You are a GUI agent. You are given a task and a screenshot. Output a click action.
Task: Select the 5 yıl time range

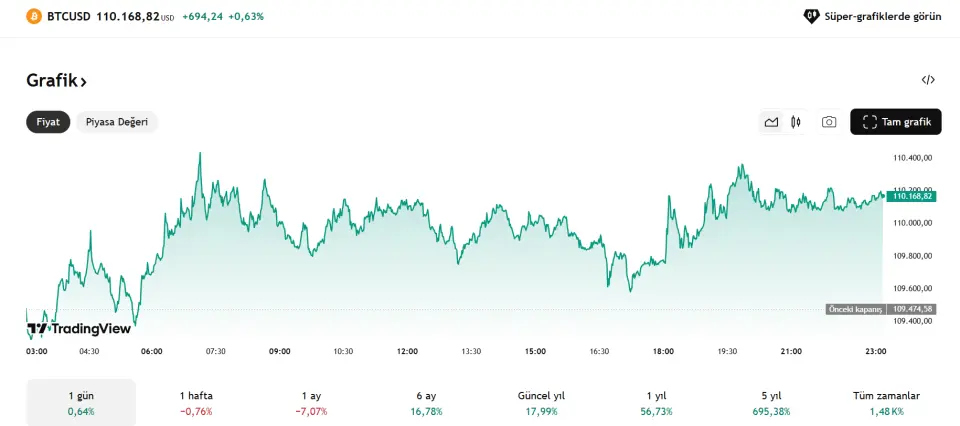coord(771,403)
